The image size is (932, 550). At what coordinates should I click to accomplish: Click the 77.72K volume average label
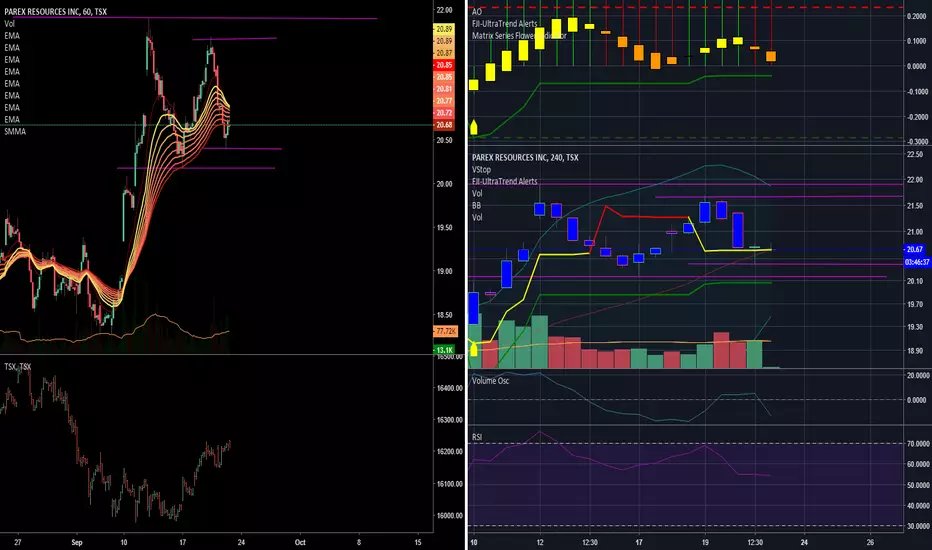[x=445, y=331]
